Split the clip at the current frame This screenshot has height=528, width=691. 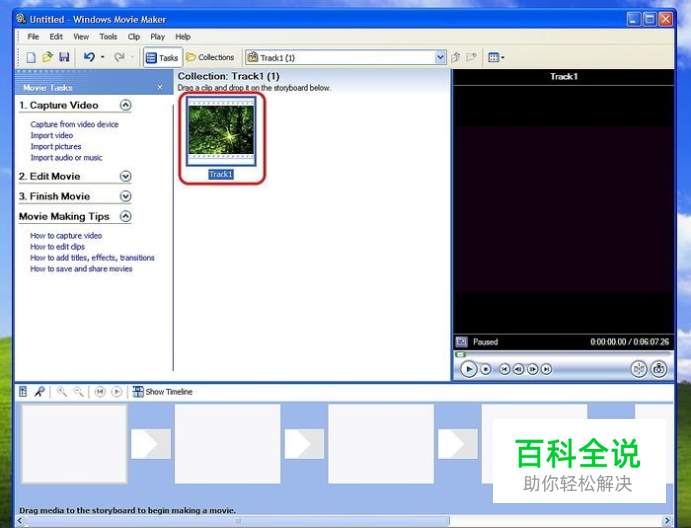pos(639,368)
